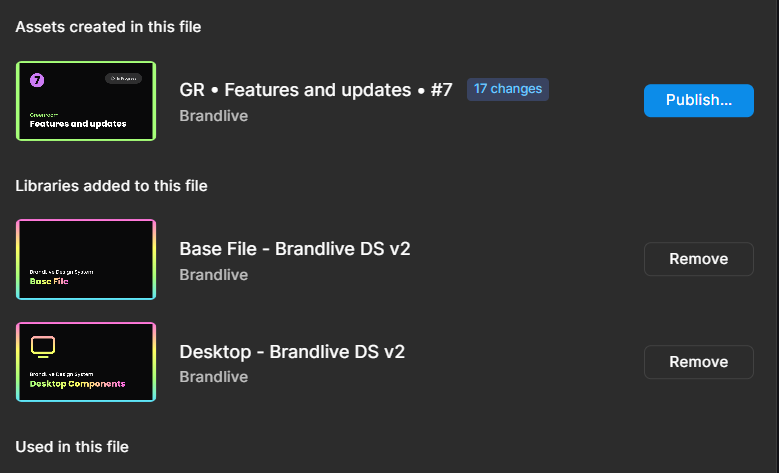Select the Features and updates cover thumbnail
The image size is (779, 473).
pos(86,101)
